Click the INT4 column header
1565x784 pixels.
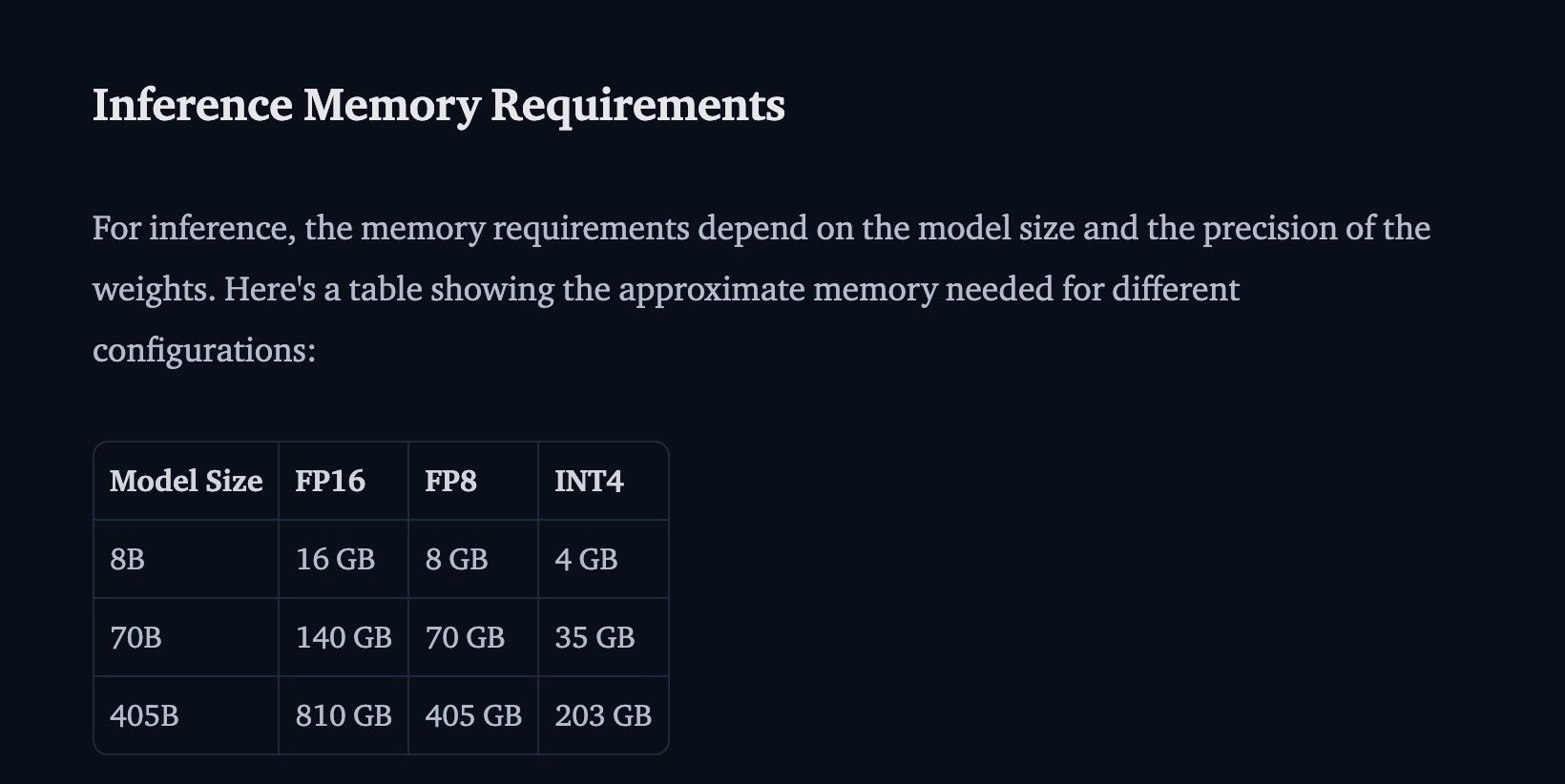pos(603,481)
